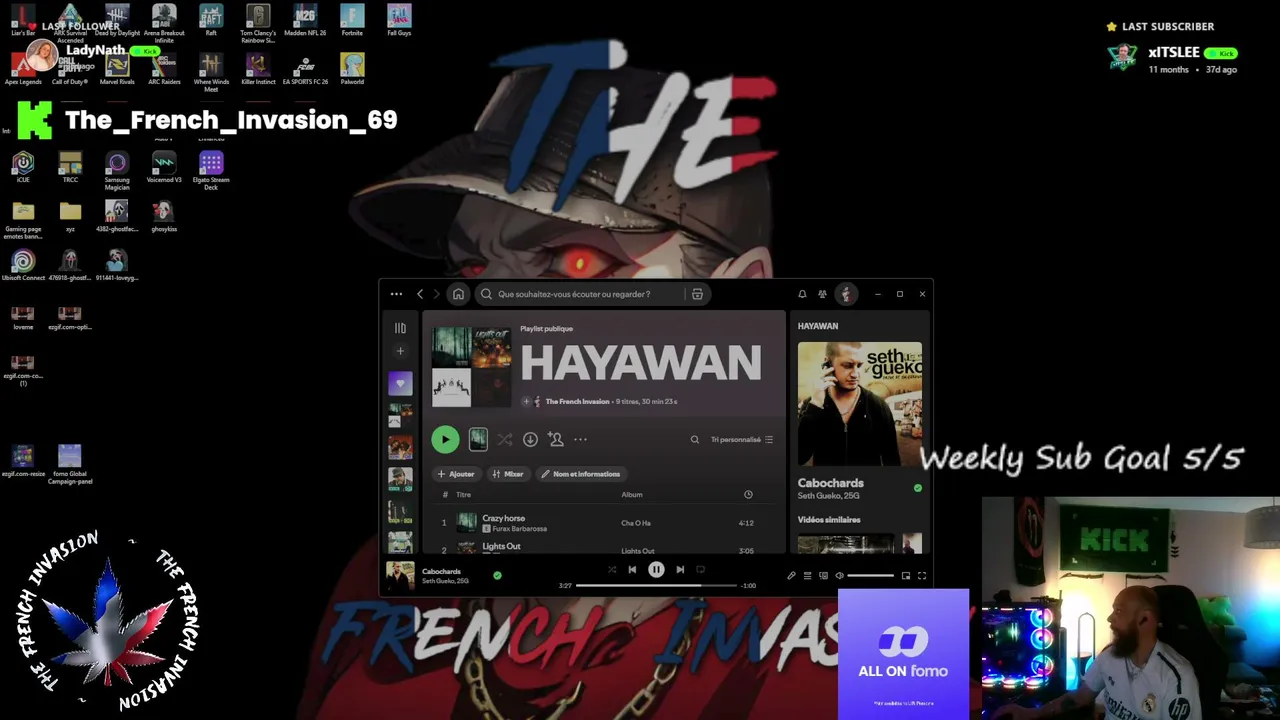Skip to previous track

(632, 570)
